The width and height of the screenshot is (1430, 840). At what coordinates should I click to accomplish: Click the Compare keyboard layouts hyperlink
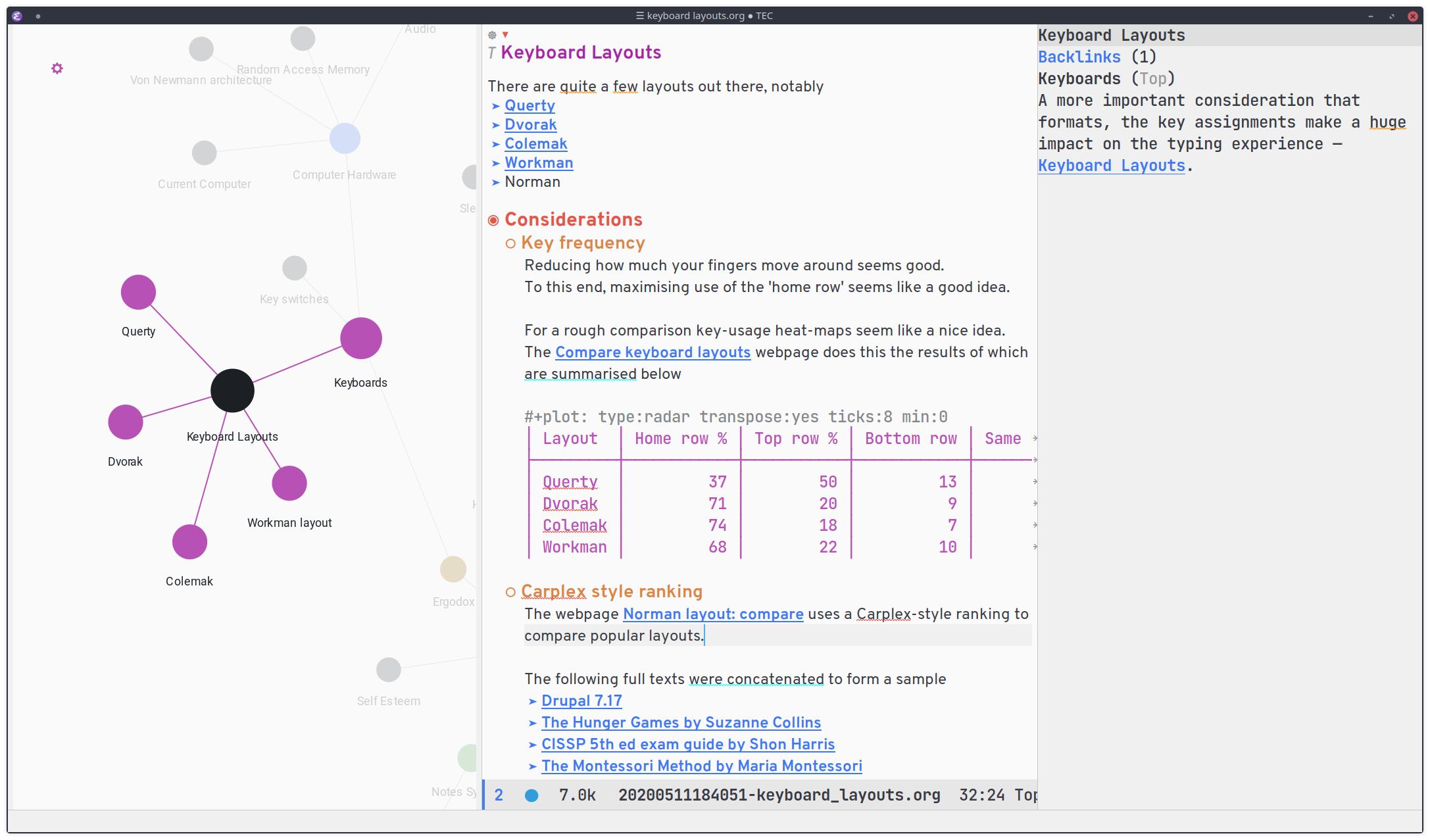(x=653, y=352)
